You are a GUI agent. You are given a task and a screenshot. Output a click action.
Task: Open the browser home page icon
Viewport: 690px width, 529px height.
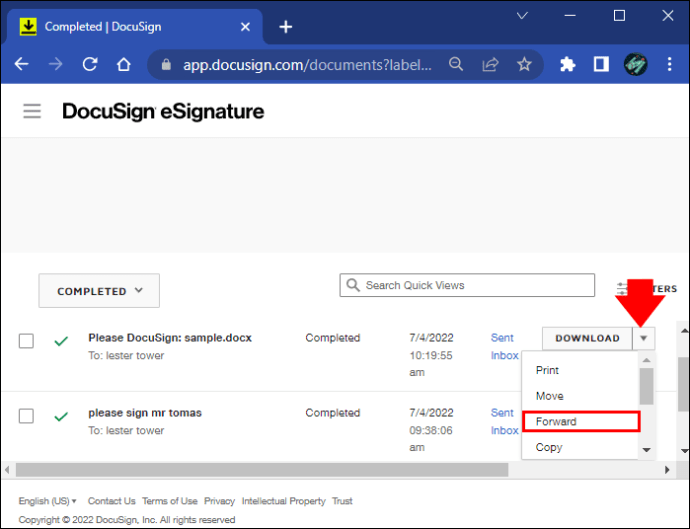tap(124, 64)
